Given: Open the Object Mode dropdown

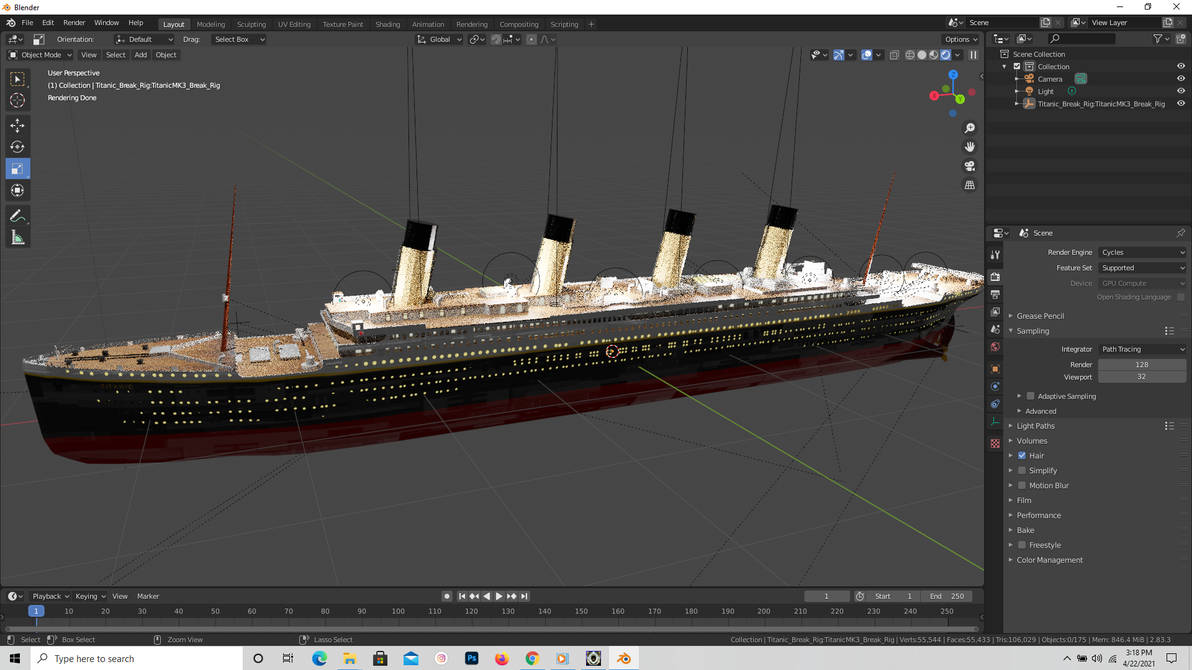Looking at the screenshot, I should pos(40,55).
